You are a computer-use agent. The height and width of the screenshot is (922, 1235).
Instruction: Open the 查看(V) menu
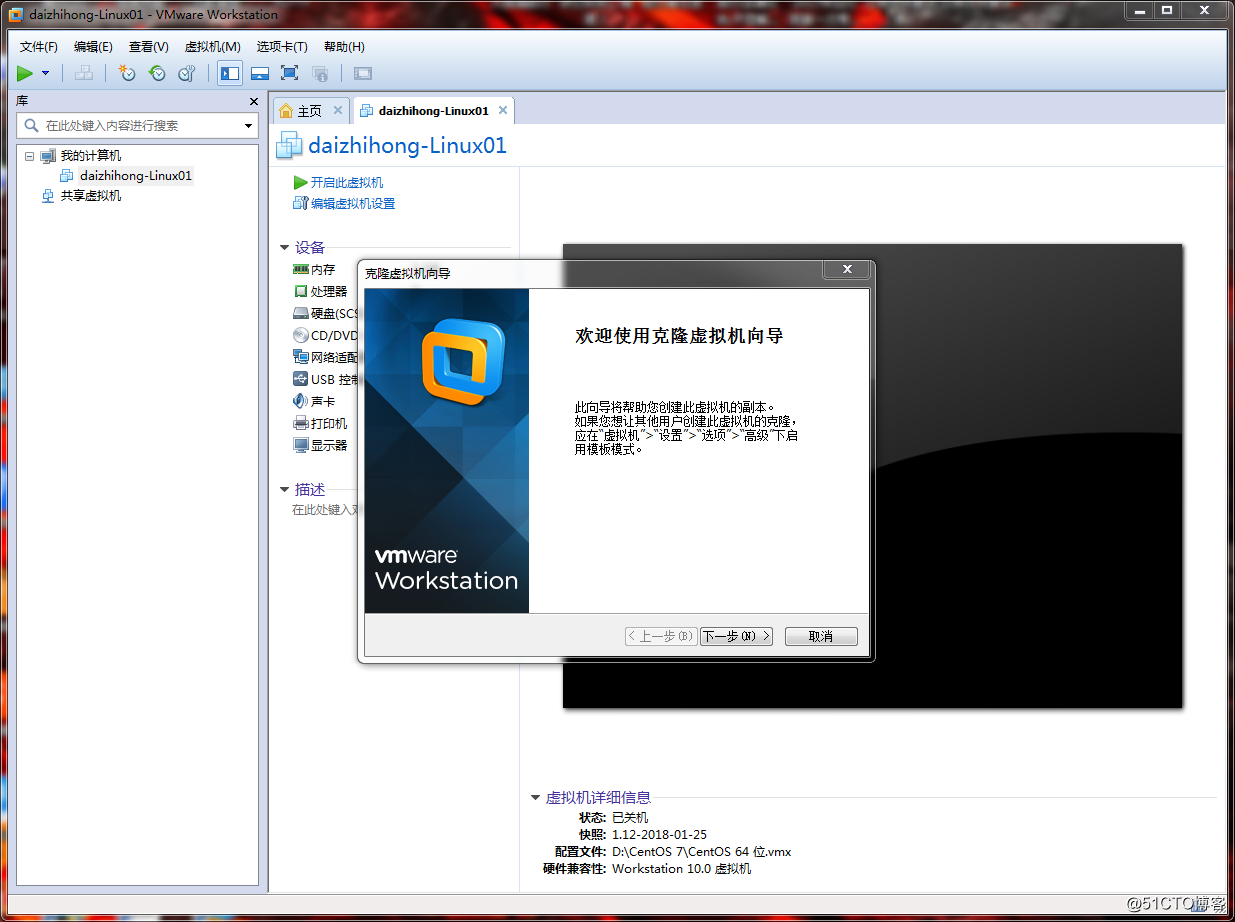[x=148, y=47]
